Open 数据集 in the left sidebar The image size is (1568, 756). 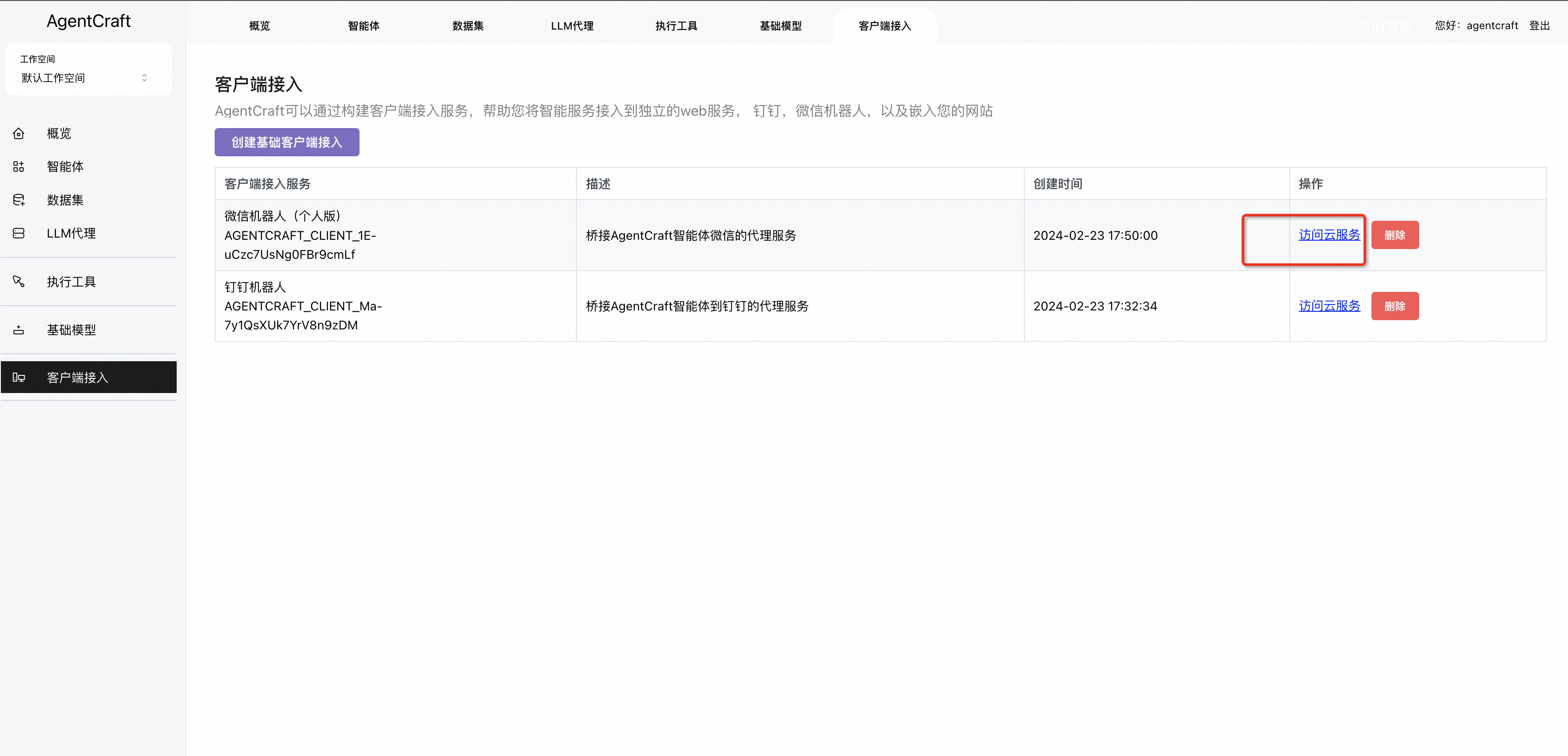pyautogui.click(x=89, y=200)
